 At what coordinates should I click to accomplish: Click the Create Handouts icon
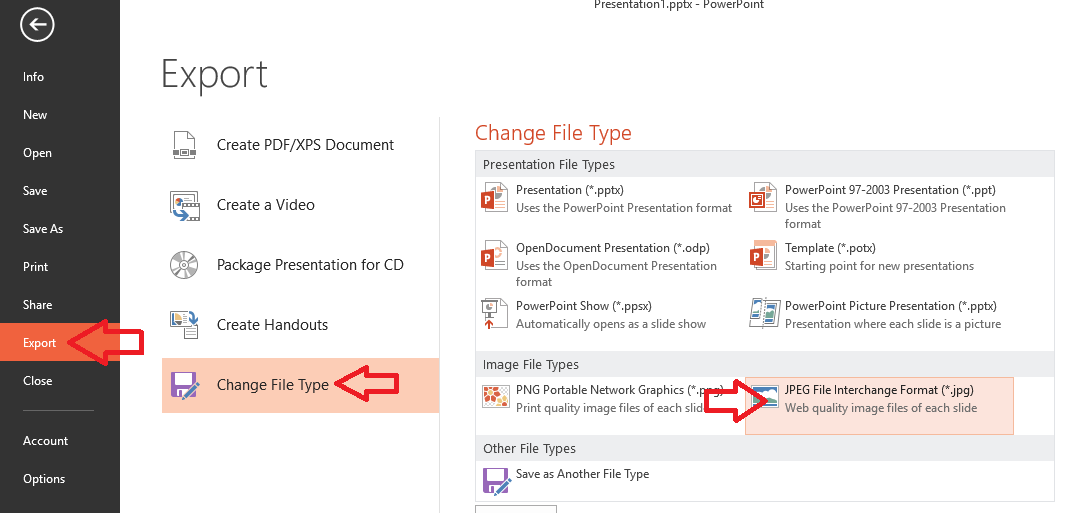[184, 325]
